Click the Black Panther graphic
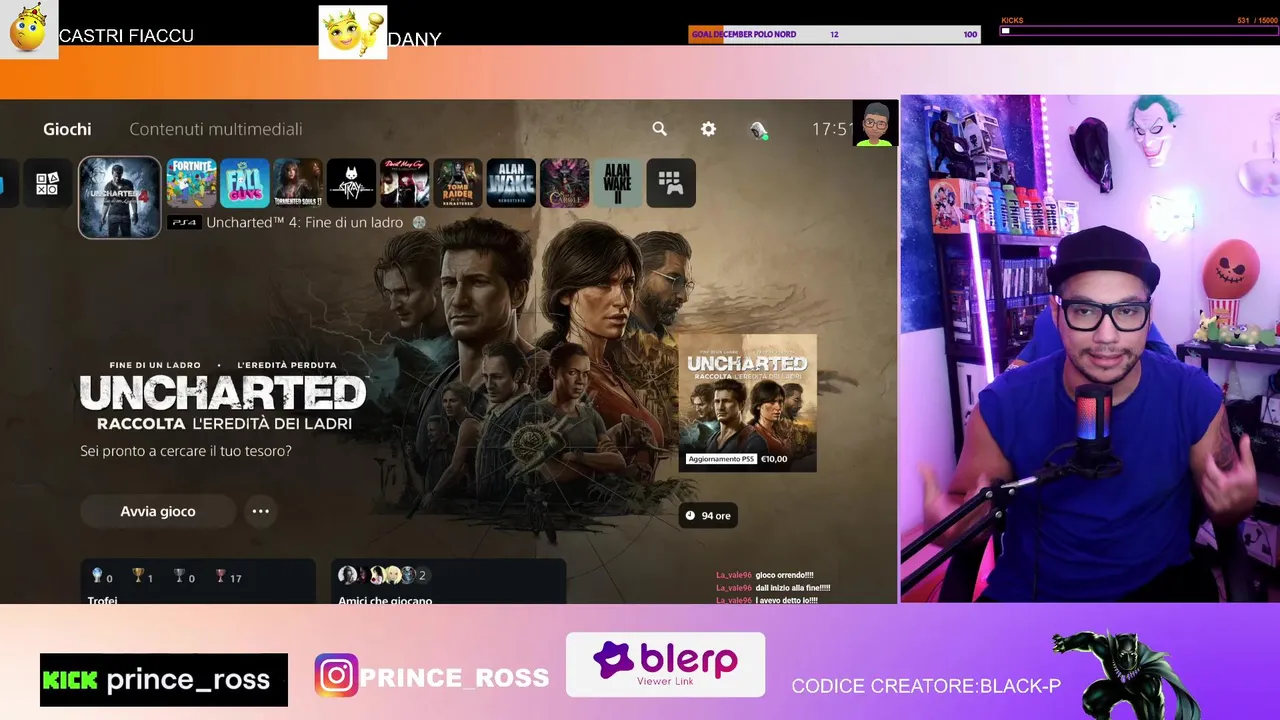The height and width of the screenshot is (720, 1280). pos(1125,675)
